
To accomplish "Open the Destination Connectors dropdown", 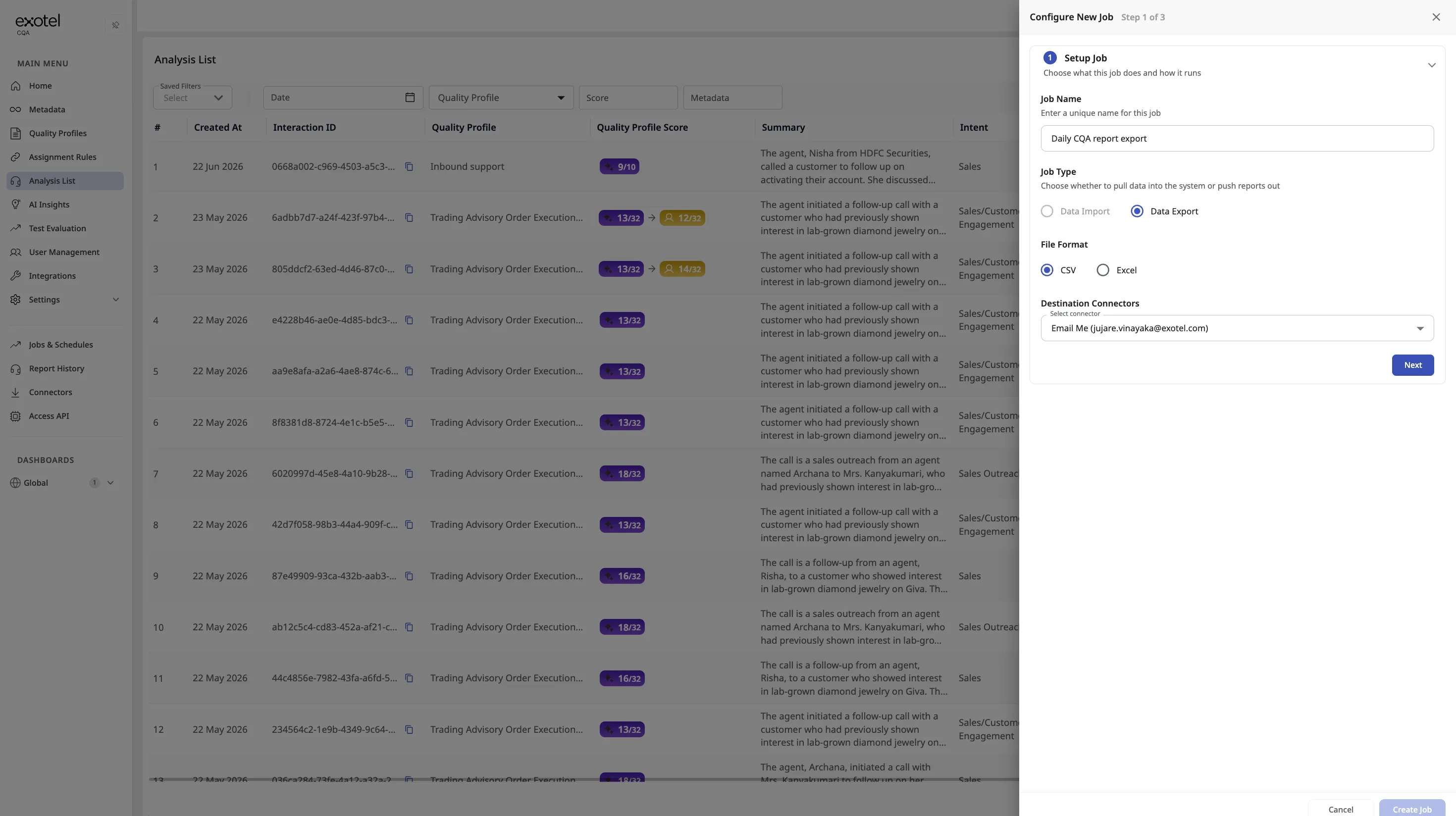I will click(1237, 328).
